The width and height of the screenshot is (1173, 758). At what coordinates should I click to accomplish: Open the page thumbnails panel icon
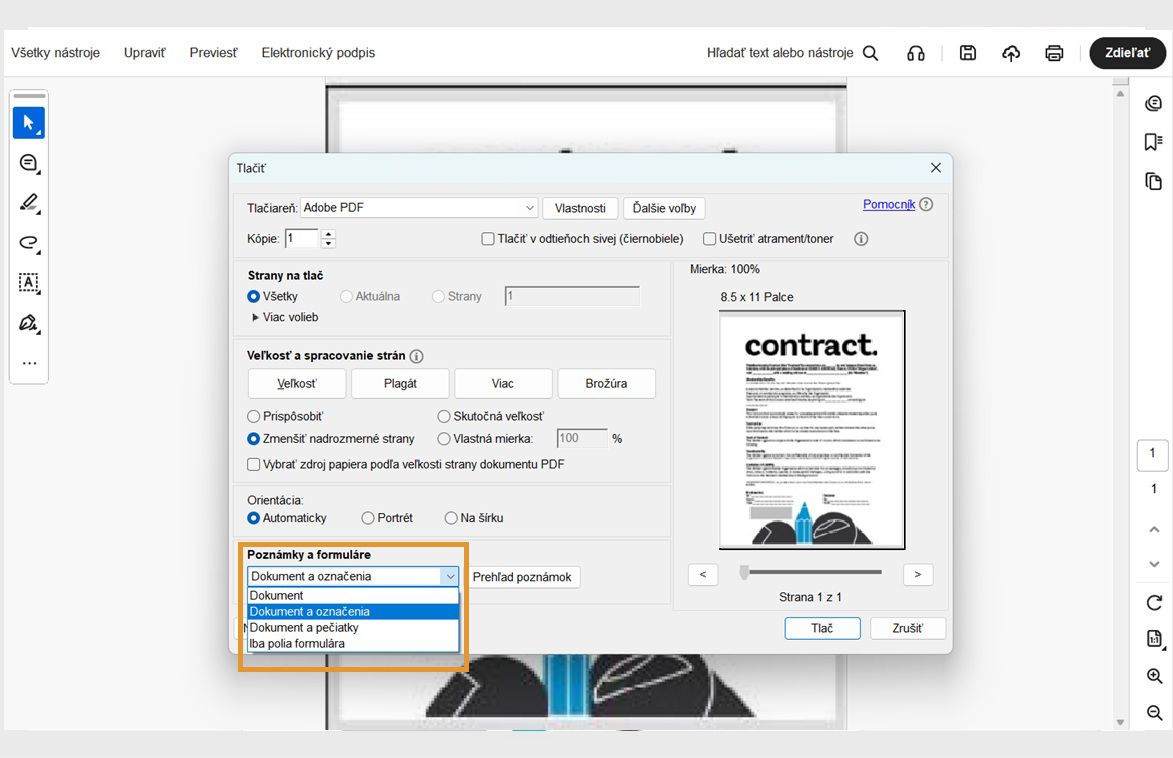click(x=1154, y=181)
